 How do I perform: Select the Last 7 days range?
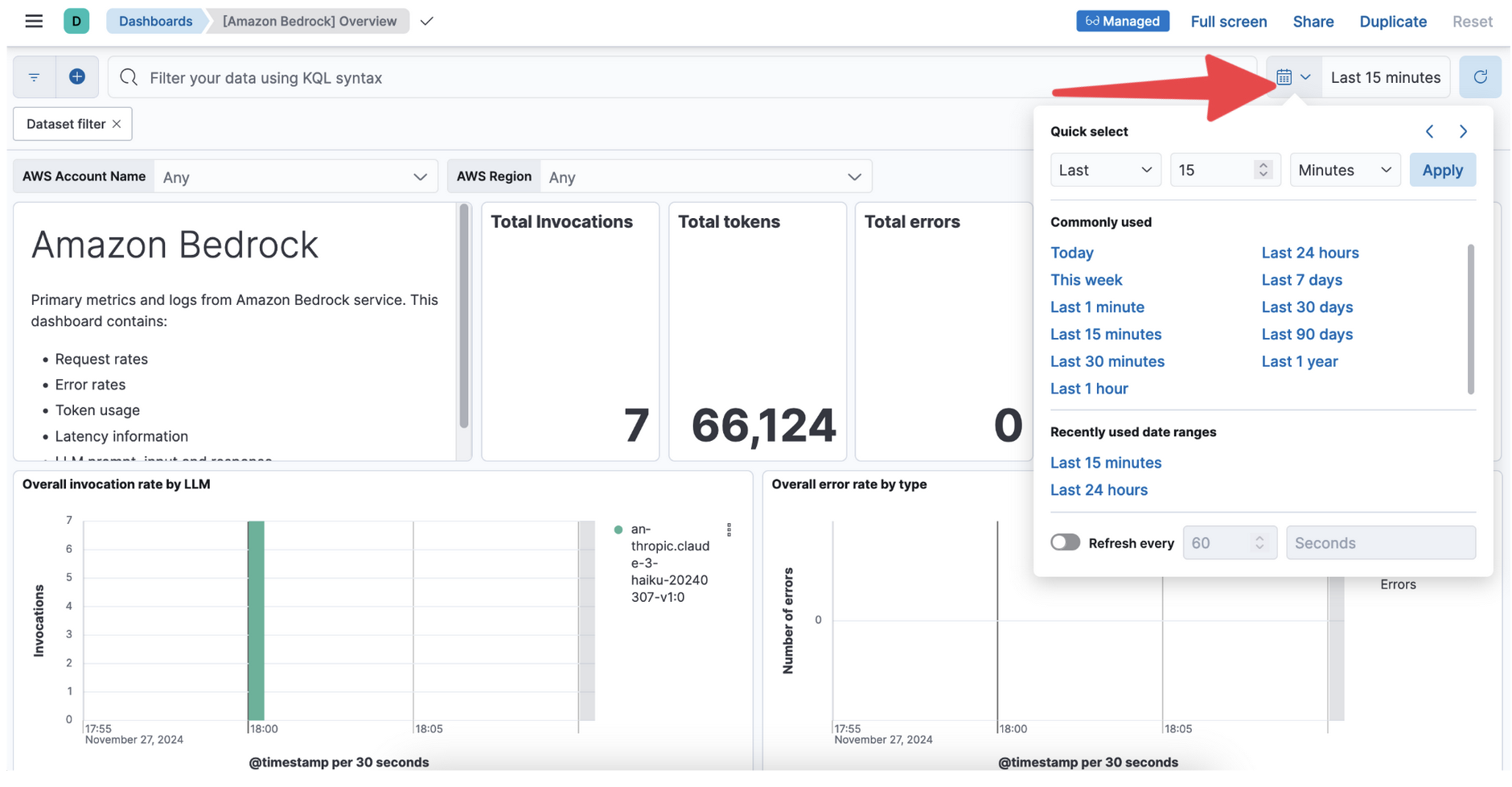[1301, 280]
